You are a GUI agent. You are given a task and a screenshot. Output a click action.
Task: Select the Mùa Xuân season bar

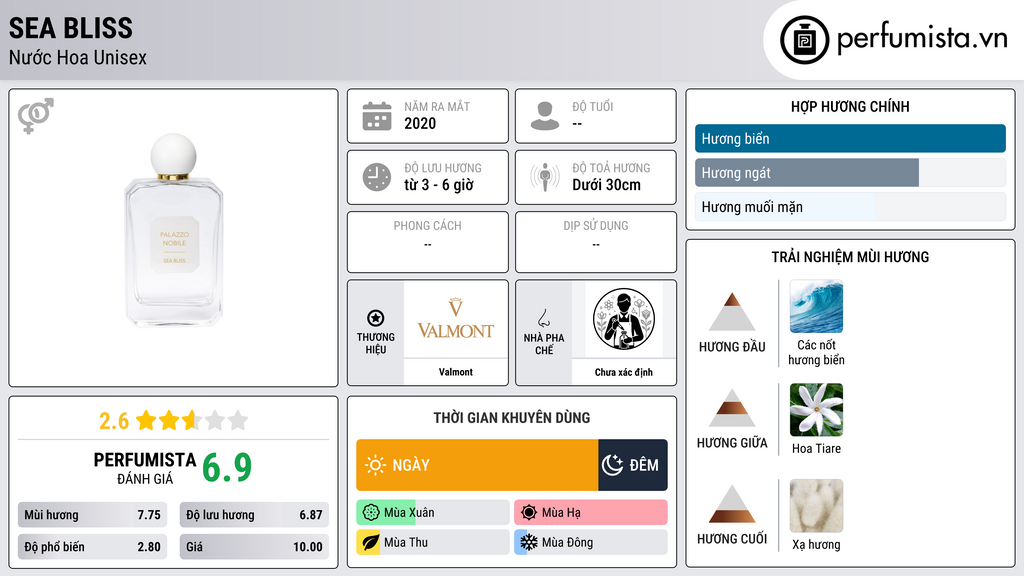tap(433, 513)
